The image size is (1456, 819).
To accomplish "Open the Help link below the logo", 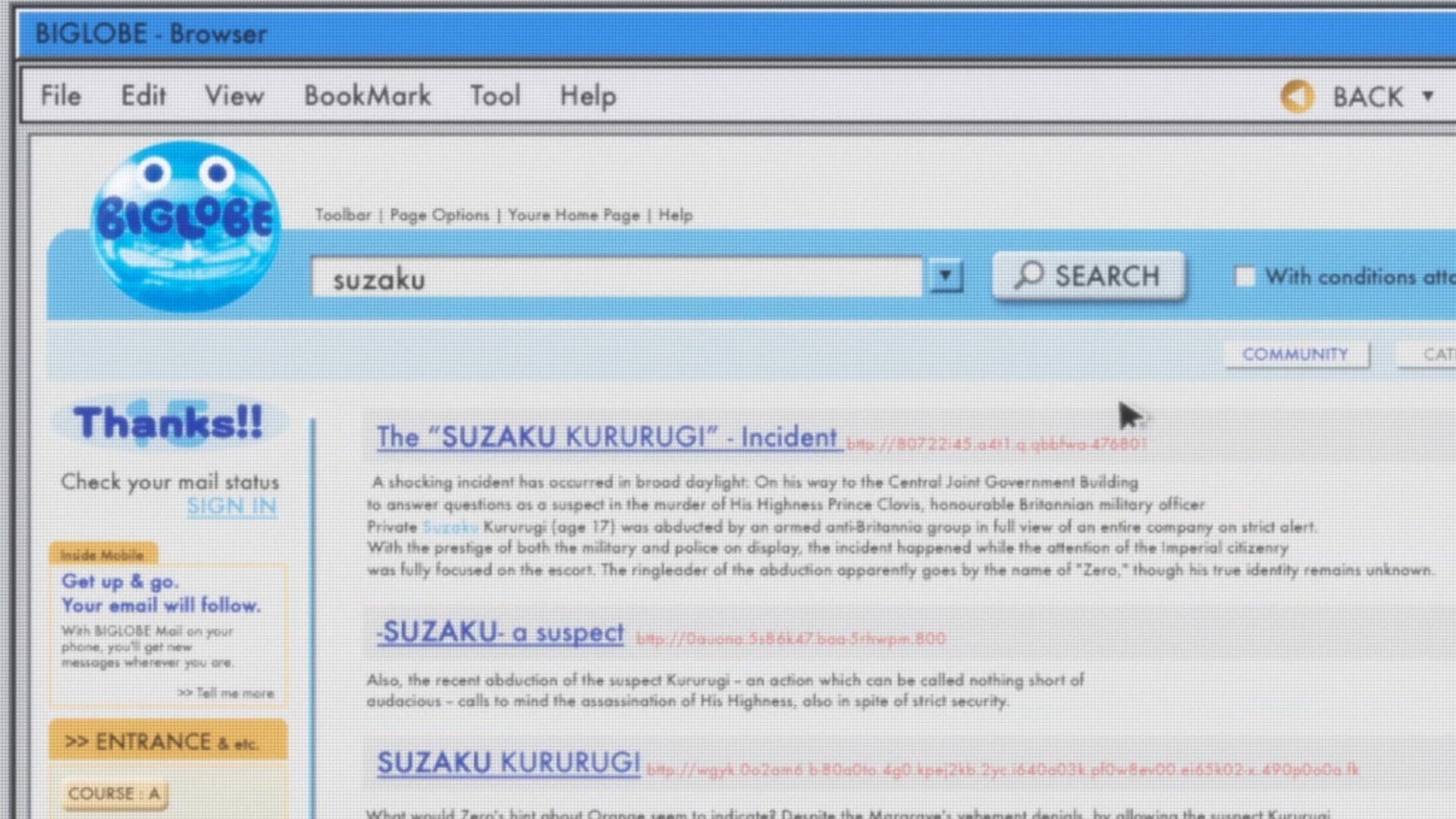I will [x=675, y=215].
